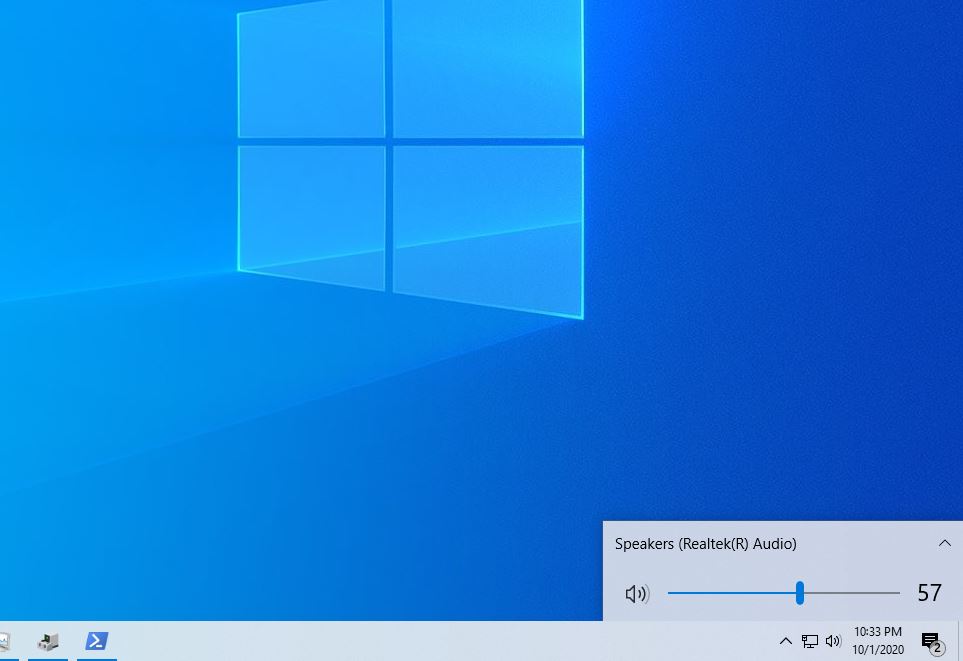Screen dimensions: 963x661
Task: Open Action Center with 2 notifications
Action: pos(932,641)
